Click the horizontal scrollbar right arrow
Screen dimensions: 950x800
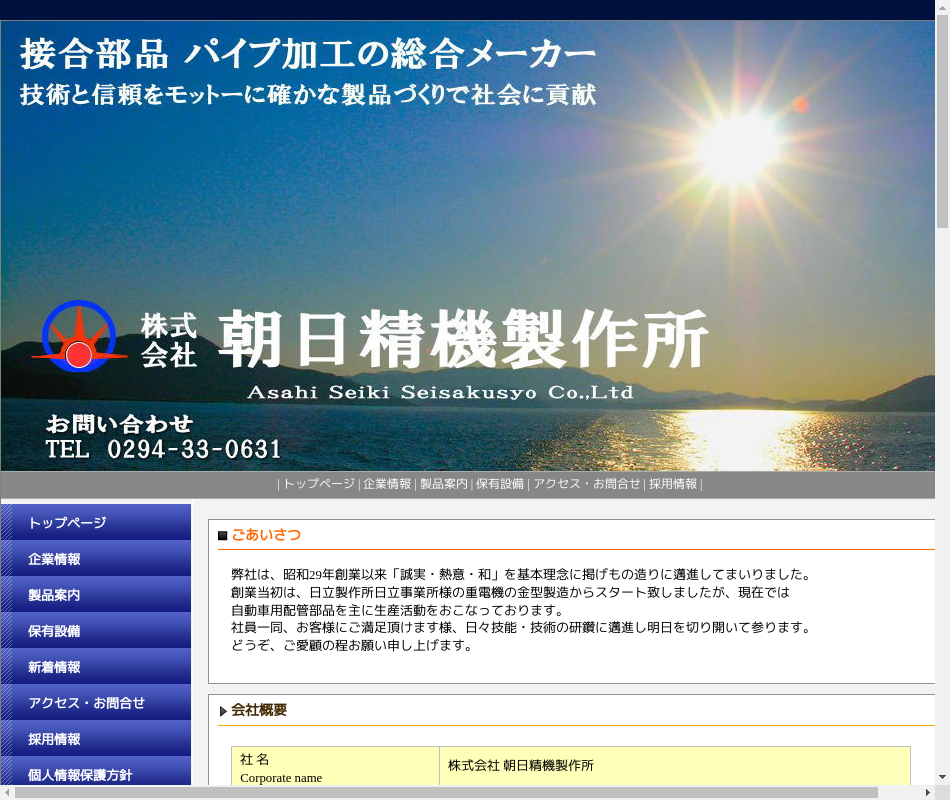point(927,792)
